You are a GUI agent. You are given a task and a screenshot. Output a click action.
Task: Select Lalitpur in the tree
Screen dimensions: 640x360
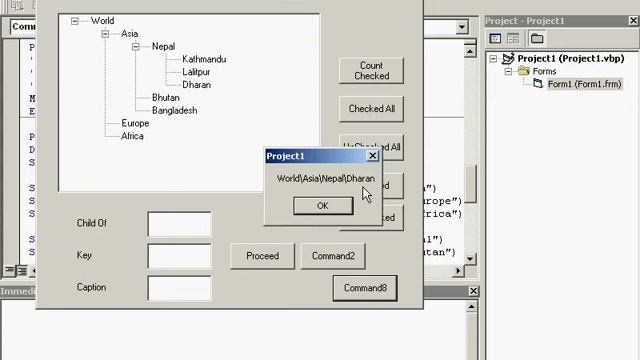[x=196, y=72]
